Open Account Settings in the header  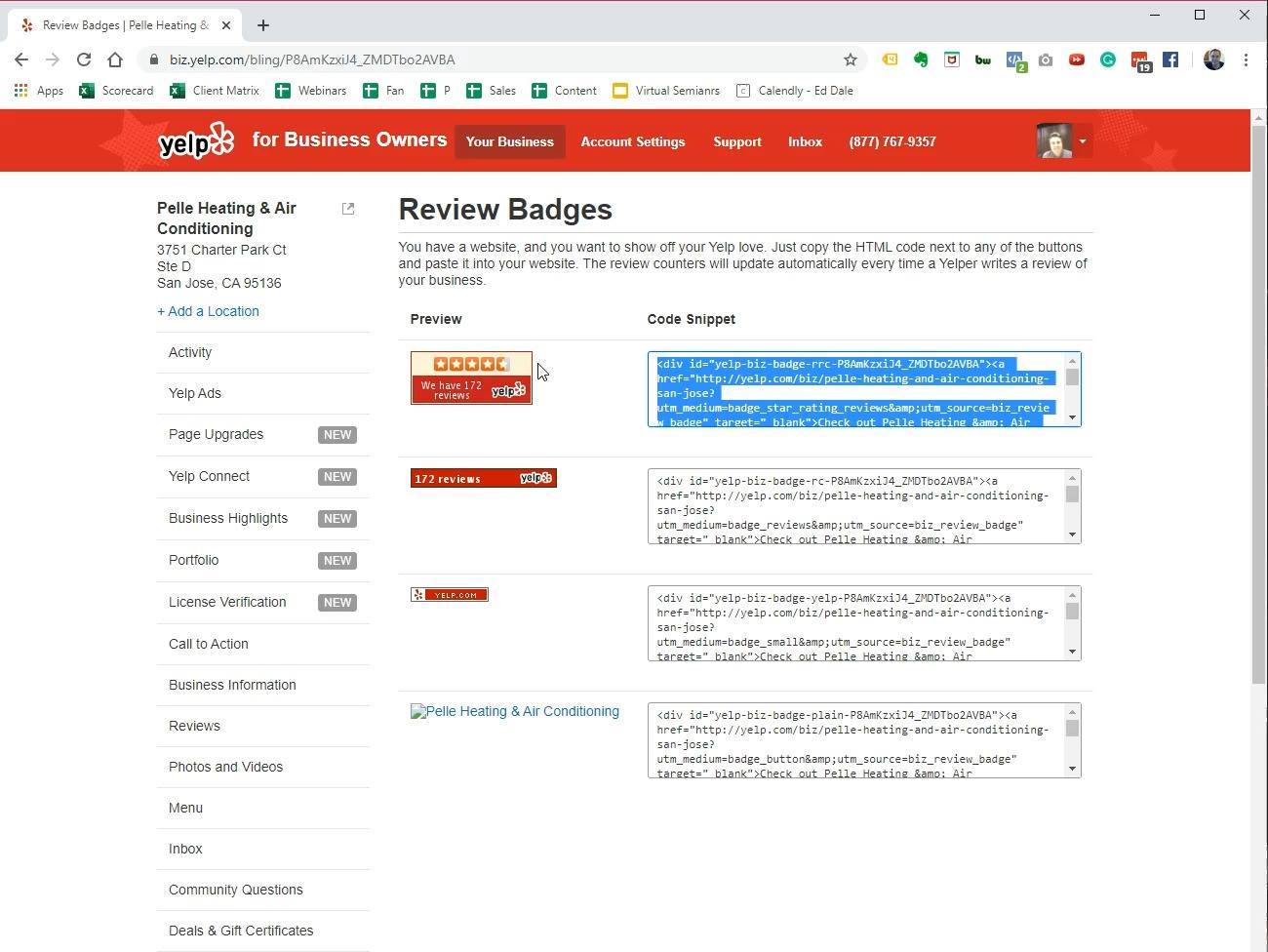[633, 141]
